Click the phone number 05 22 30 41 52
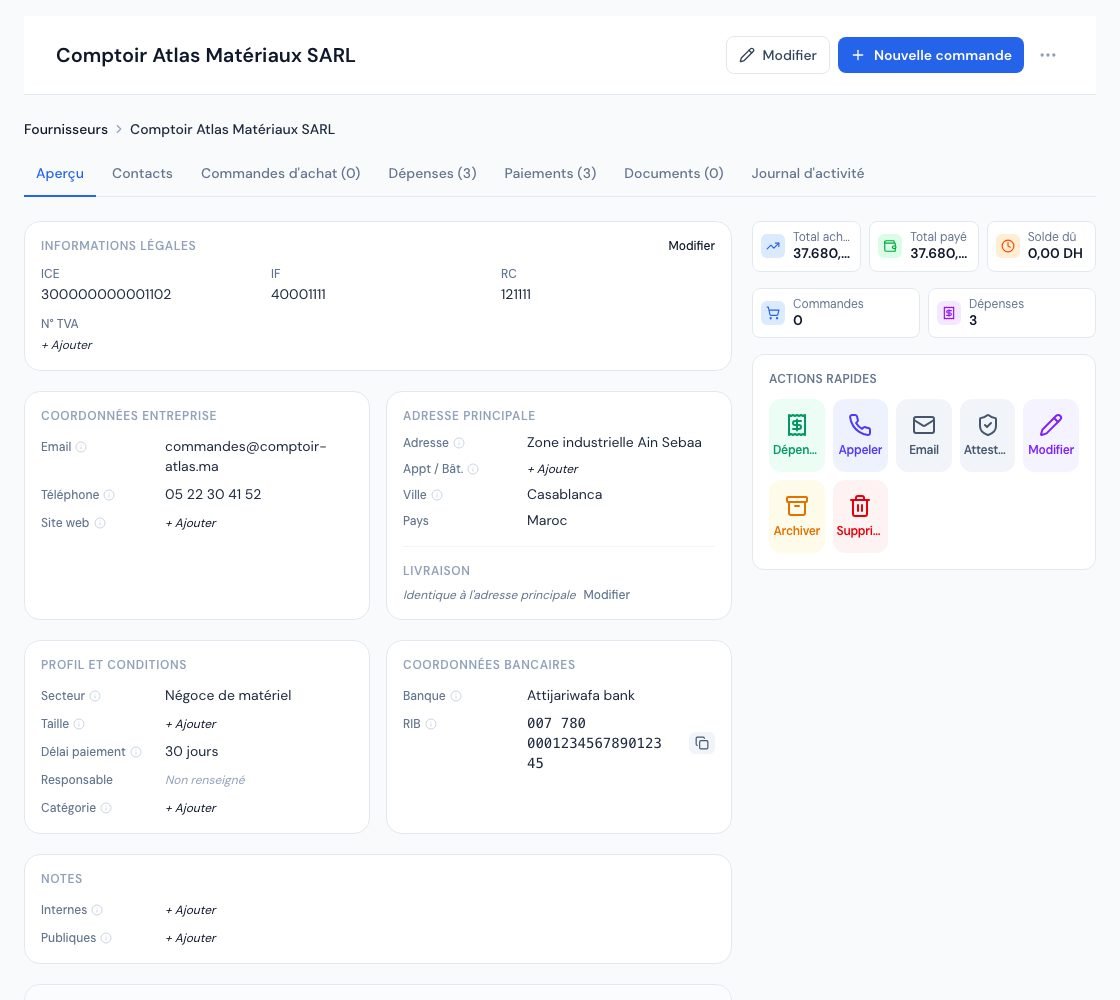Viewport: 1120px width, 1000px height. pyautogui.click(x=213, y=494)
